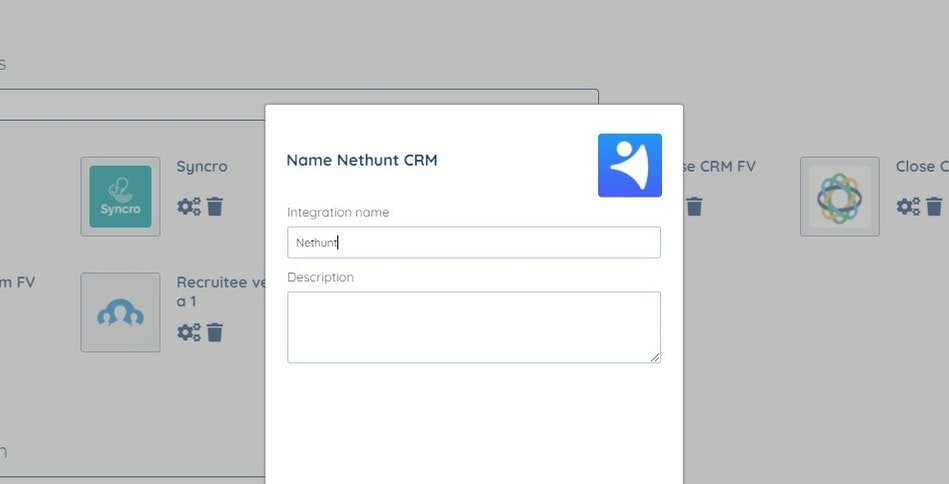
Task: Open Recruitee integration settings gears
Action: (189, 332)
